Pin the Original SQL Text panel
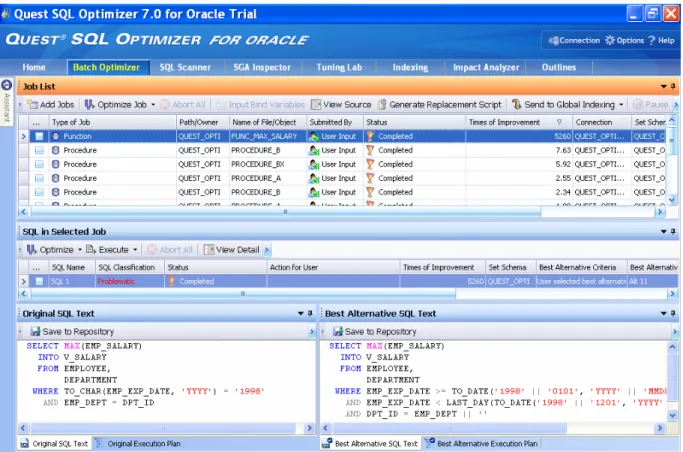Screen dimensions: 683x452 (310, 313)
